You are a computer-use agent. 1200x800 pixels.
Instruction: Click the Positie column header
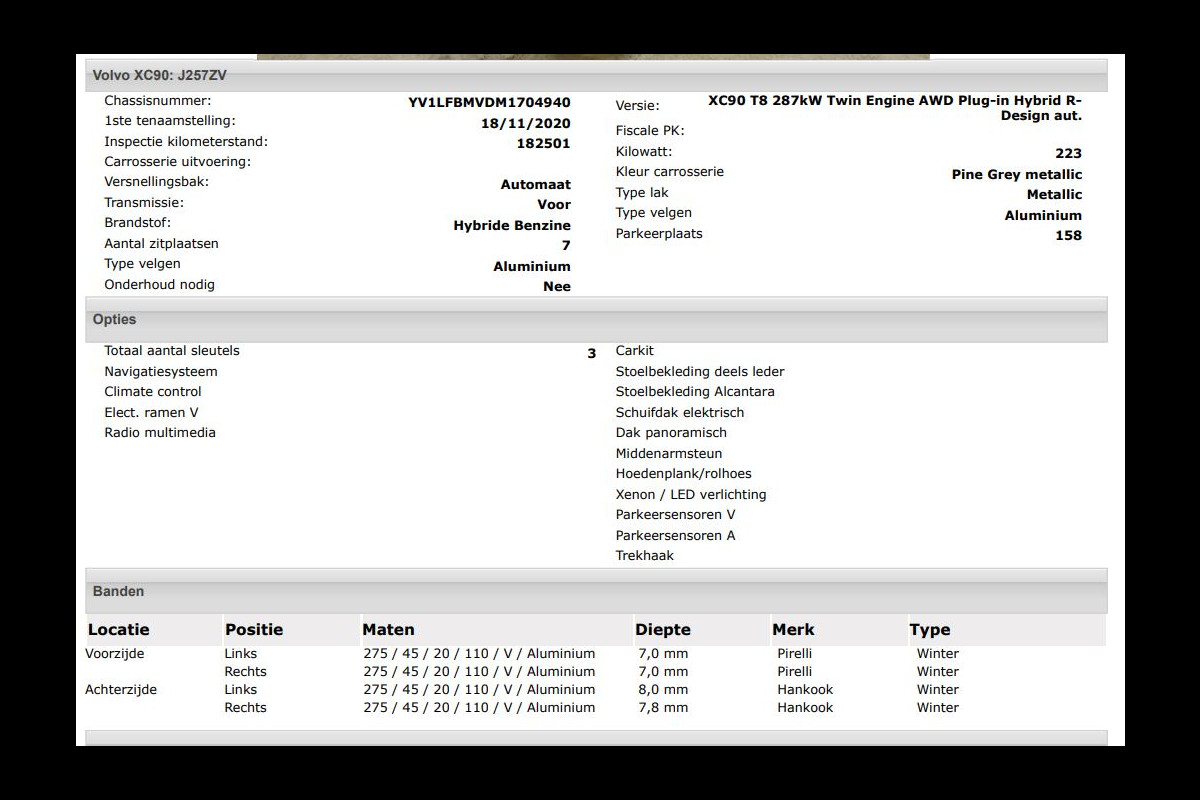(254, 630)
